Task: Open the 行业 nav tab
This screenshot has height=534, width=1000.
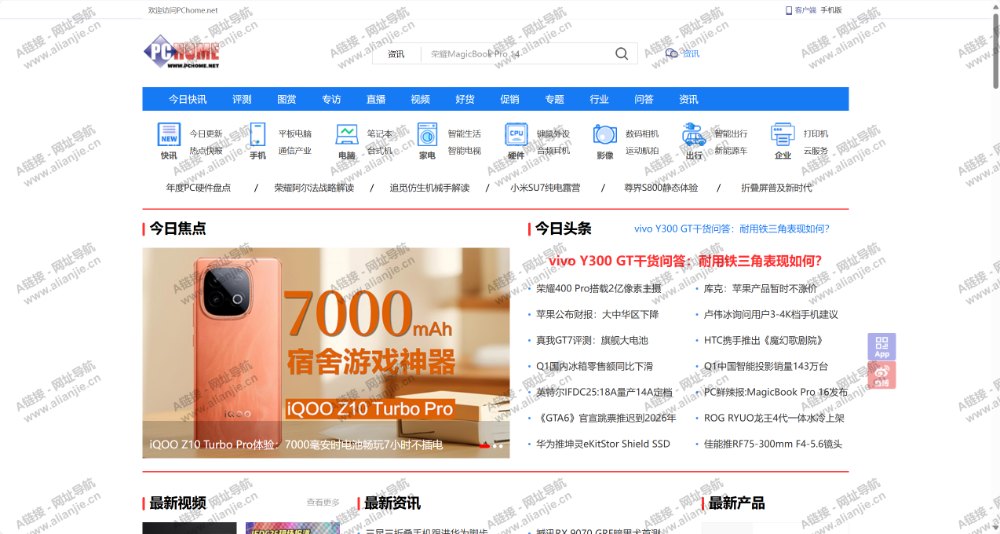Action: point(599,100)
